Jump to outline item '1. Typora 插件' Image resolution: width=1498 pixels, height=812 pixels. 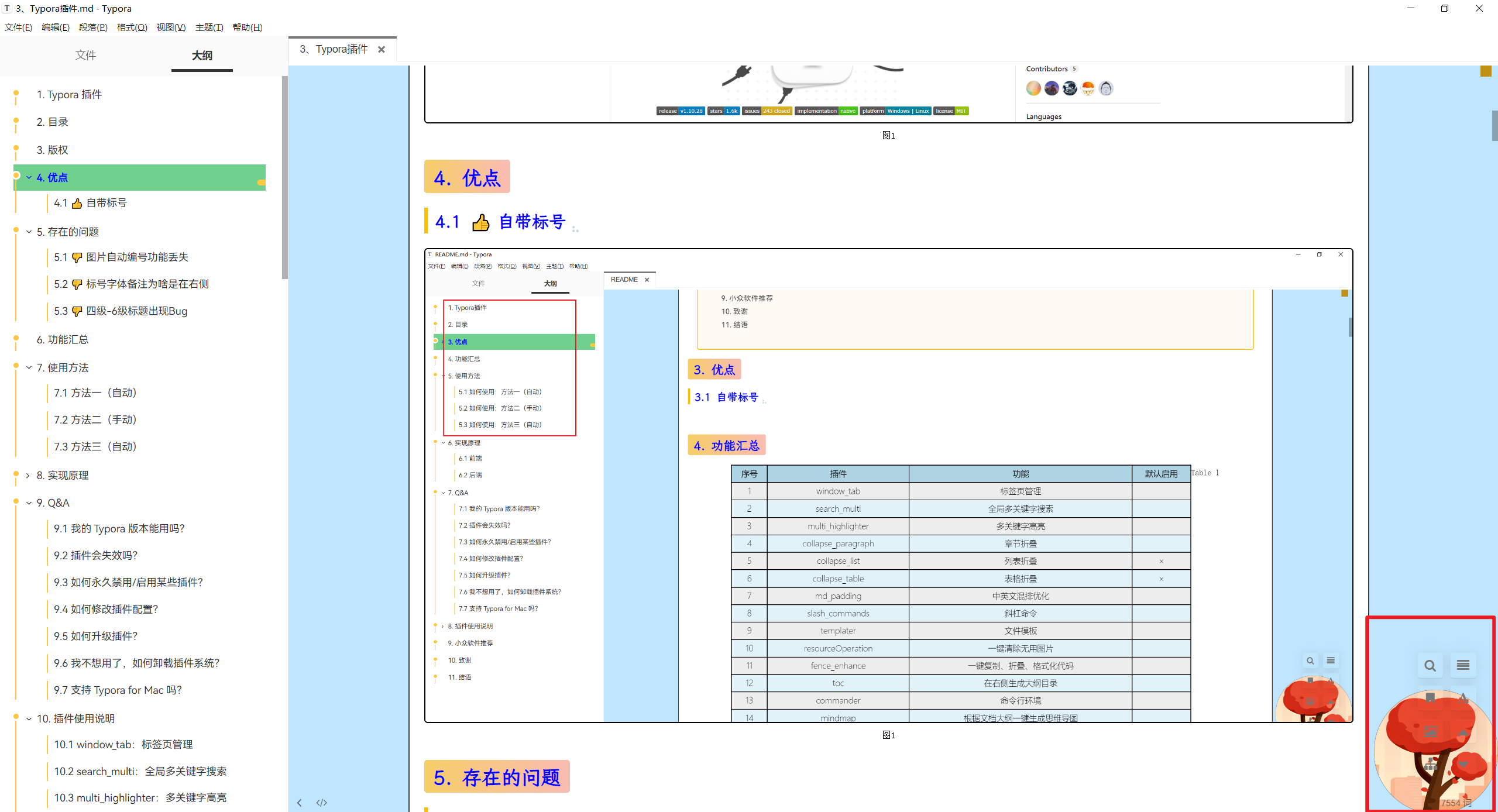pyautogui.click(x=69, y=94)
